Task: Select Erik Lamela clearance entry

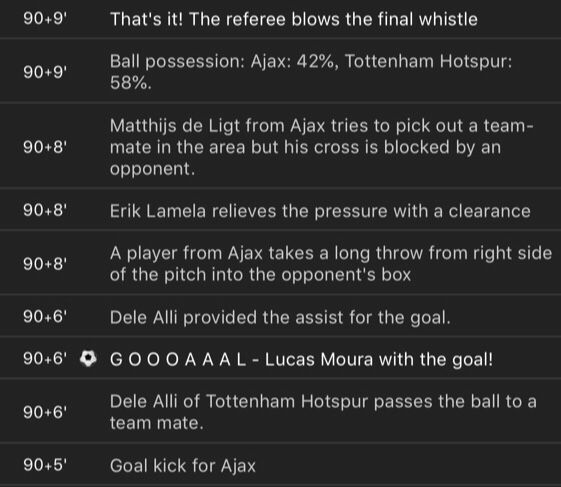Action: click(280, 210)
